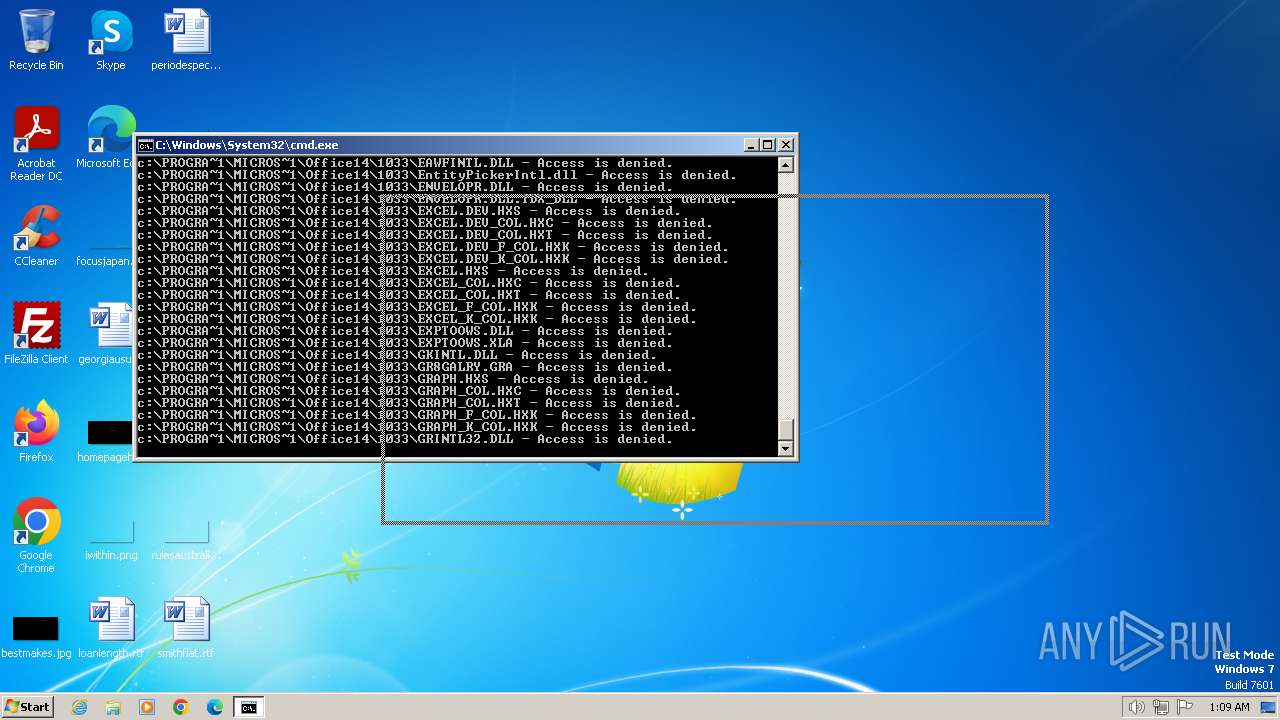Open the smithflat.rtf document

pos(186,628)
